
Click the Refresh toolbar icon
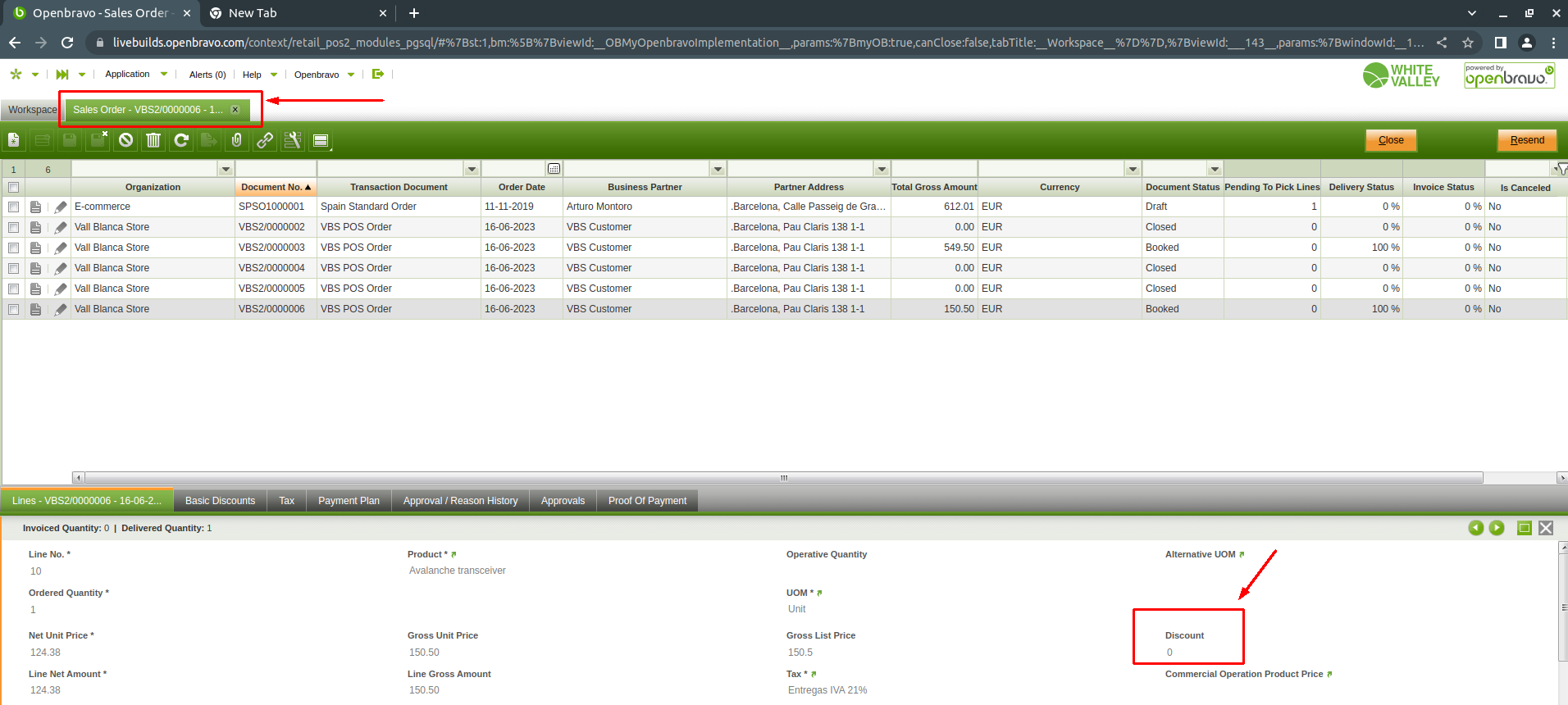point(181,140)
